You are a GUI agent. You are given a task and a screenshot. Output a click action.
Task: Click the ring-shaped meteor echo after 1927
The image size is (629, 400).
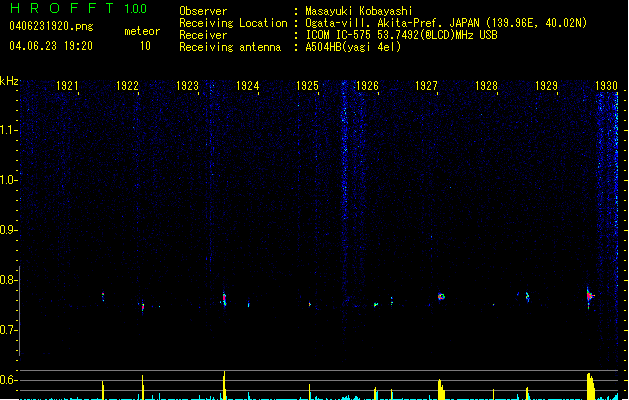point(441,296)
